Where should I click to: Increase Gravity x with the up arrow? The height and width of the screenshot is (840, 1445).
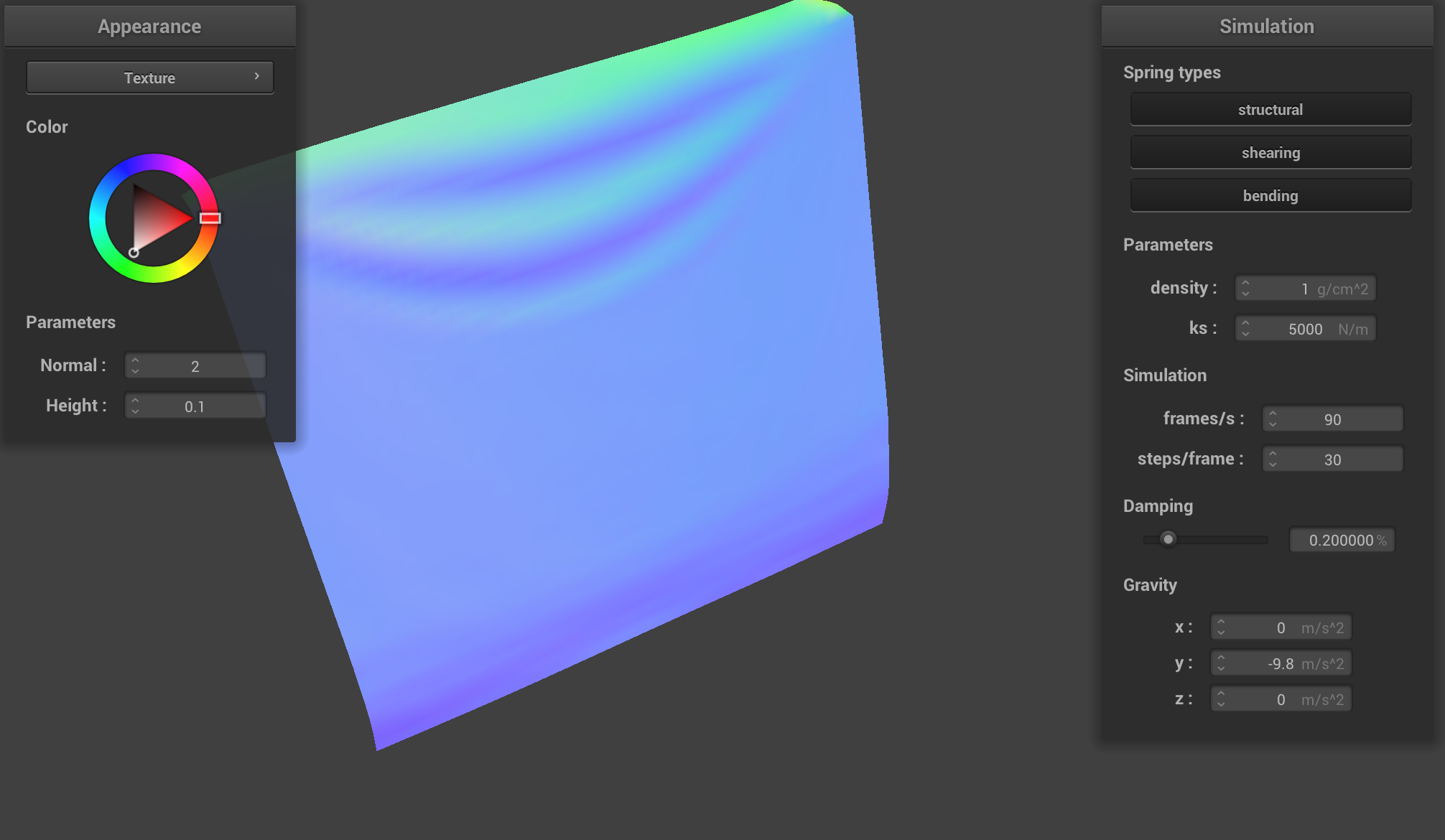[x=1221, y=621]
